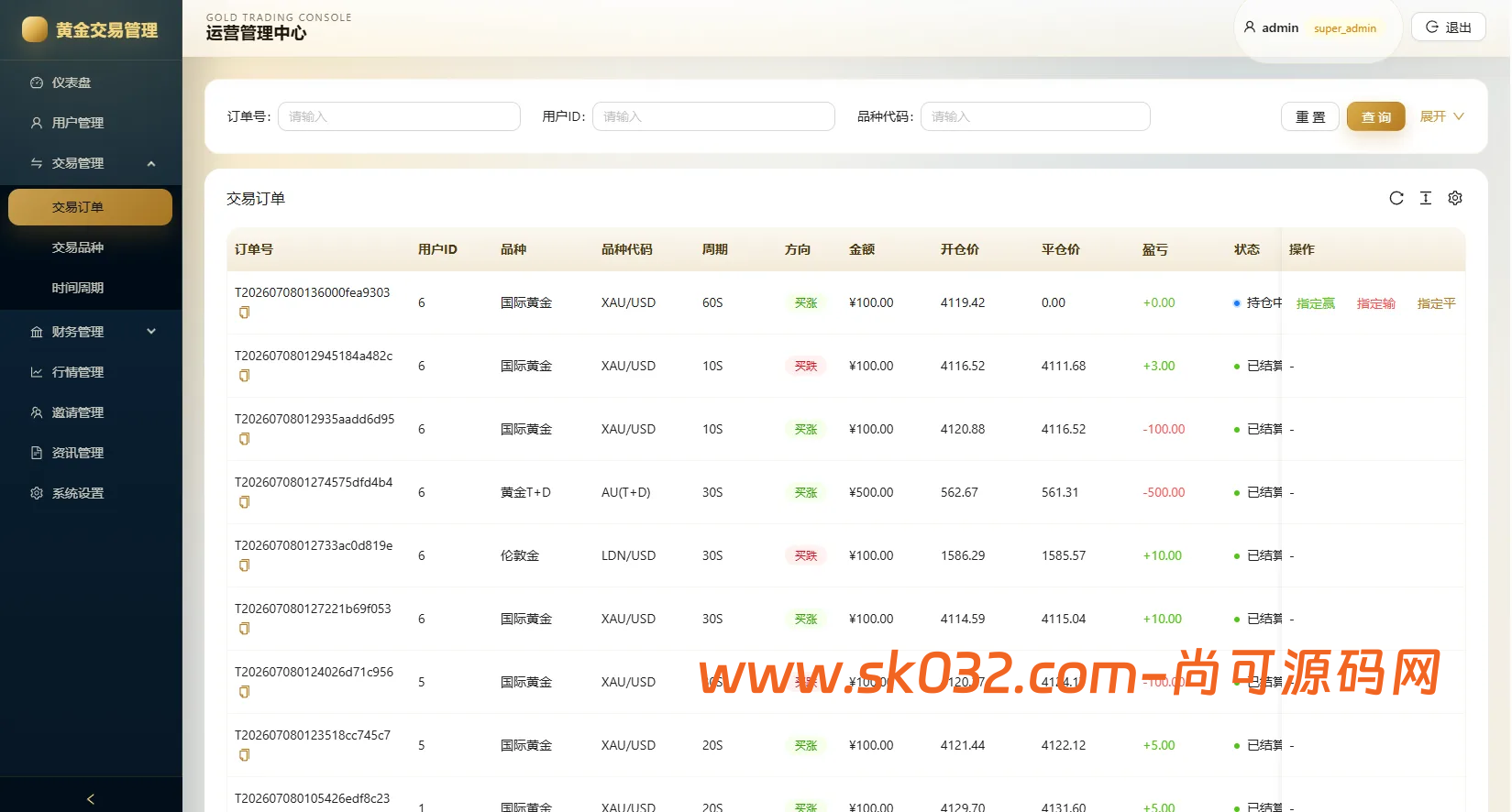1512x812 pixels.
Task: Click 伦敦金 product cell
Action: 520,555
